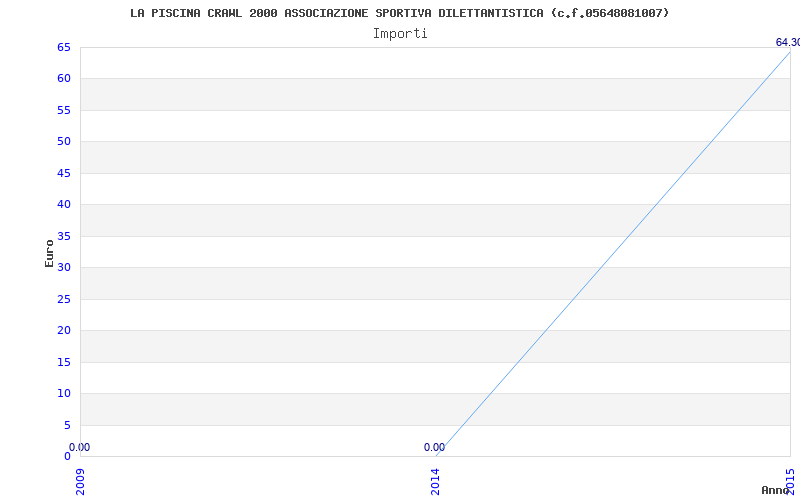The width and height of the screenshot is (800, 500).
Task: Click the 5 value on the y-axis
Action: pos(67,426)
